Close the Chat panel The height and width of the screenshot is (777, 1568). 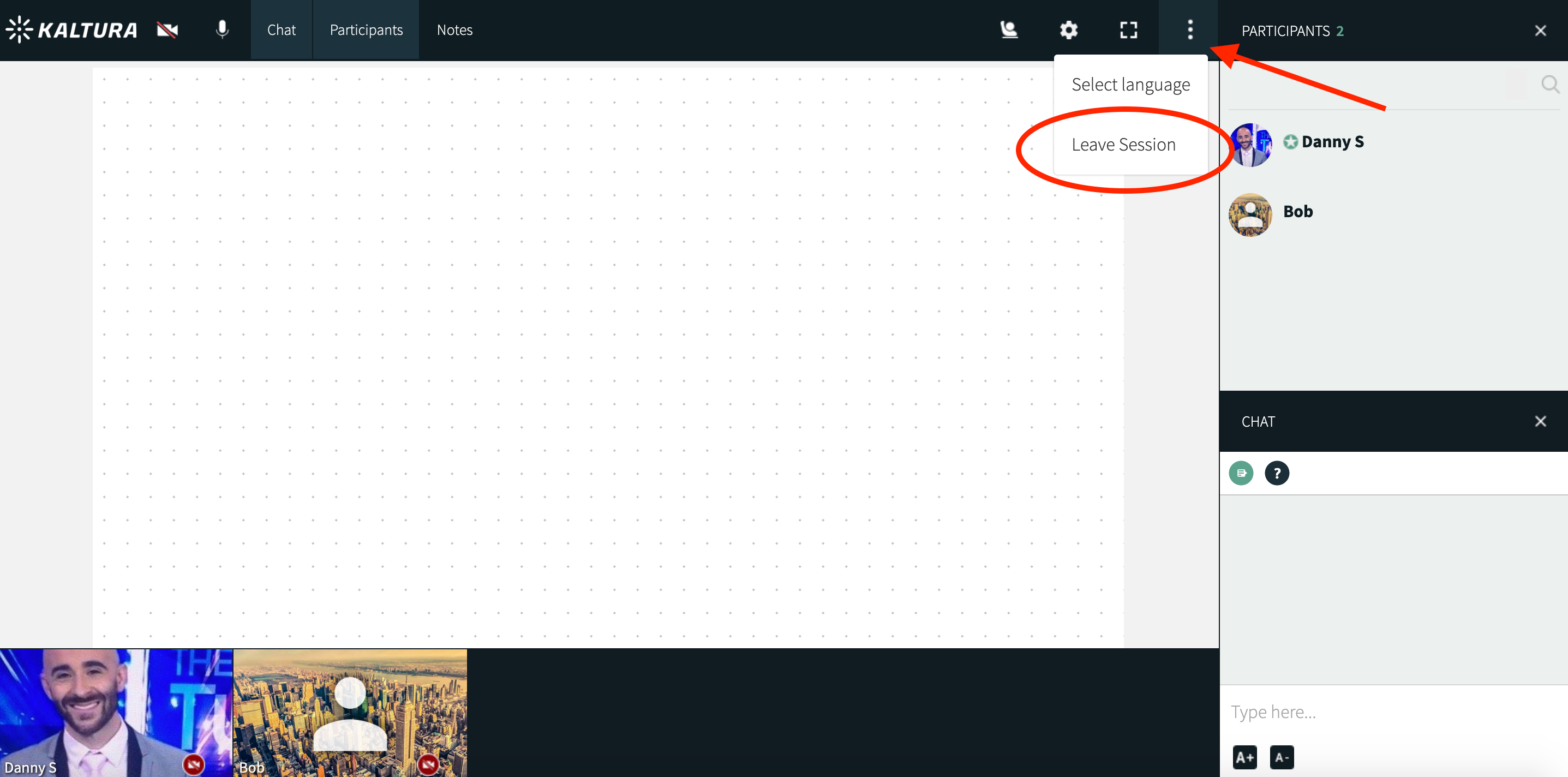pyautogui.click(x=1540, y=421)
